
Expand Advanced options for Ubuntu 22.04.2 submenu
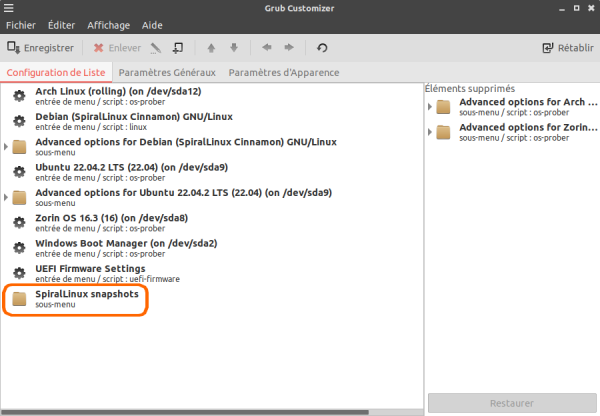coord(6,198)
